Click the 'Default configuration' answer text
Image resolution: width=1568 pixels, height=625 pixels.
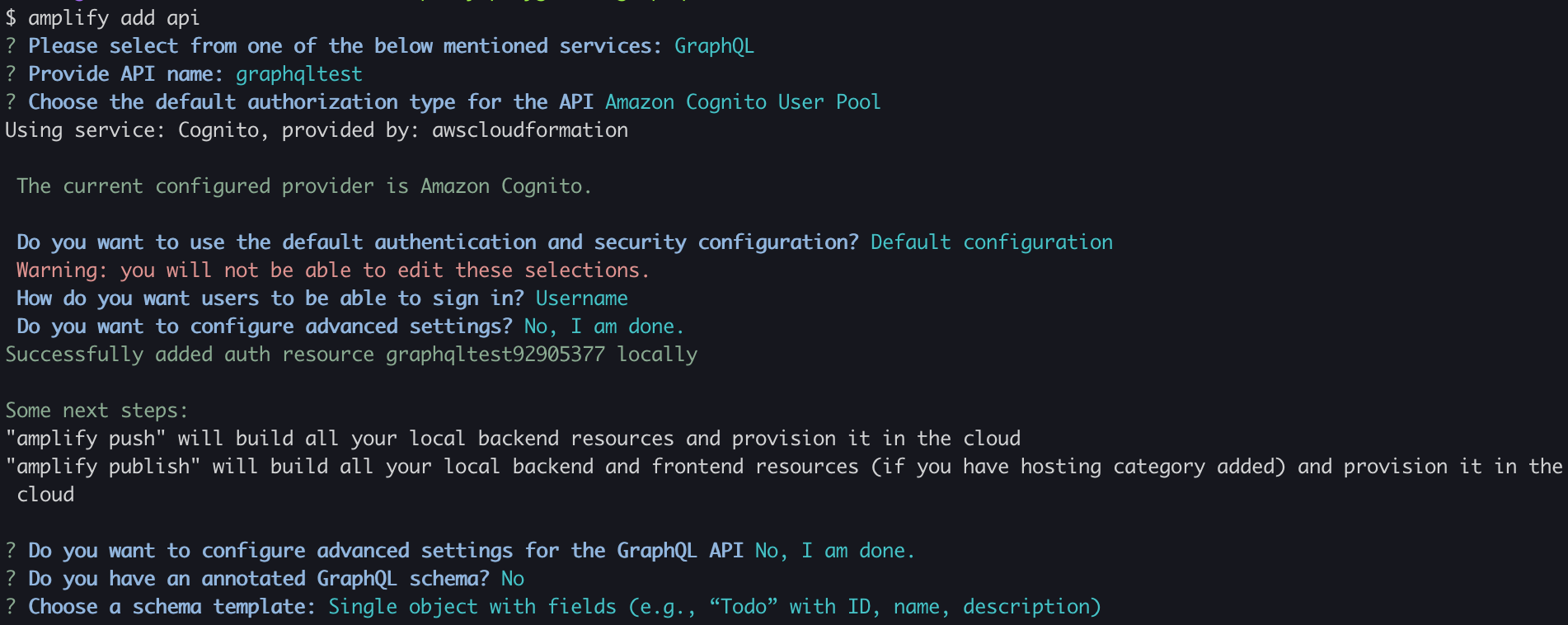click(x=992, y=242)
